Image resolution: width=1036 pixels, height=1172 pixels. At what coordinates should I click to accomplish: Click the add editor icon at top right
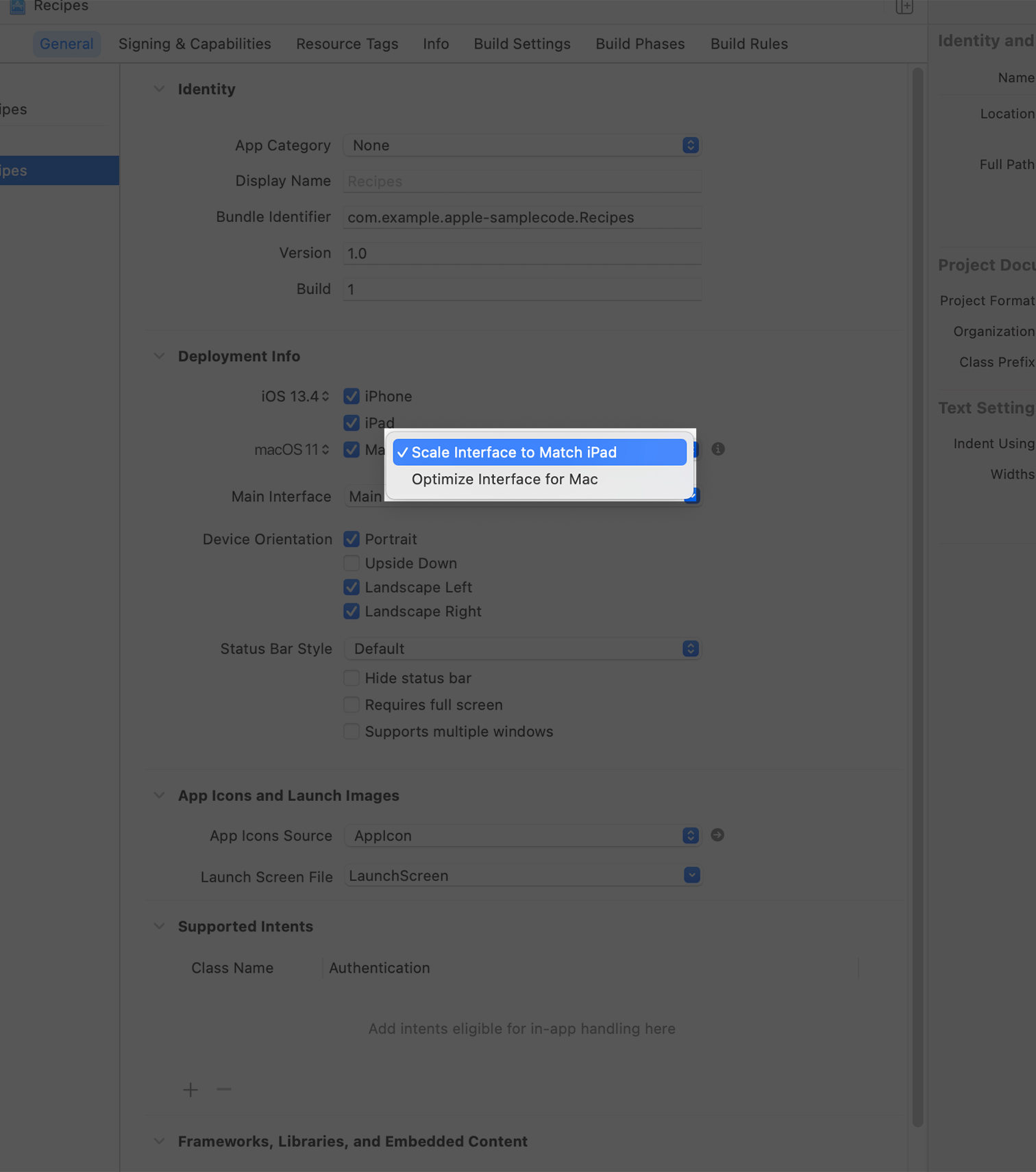coord(904,7)
